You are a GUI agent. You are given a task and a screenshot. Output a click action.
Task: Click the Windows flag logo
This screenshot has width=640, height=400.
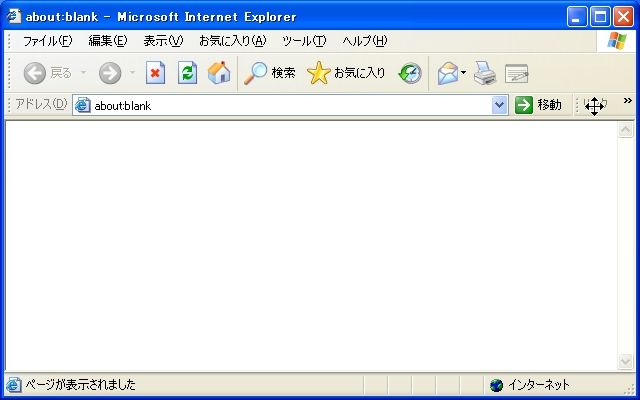(x=617, y=41)
